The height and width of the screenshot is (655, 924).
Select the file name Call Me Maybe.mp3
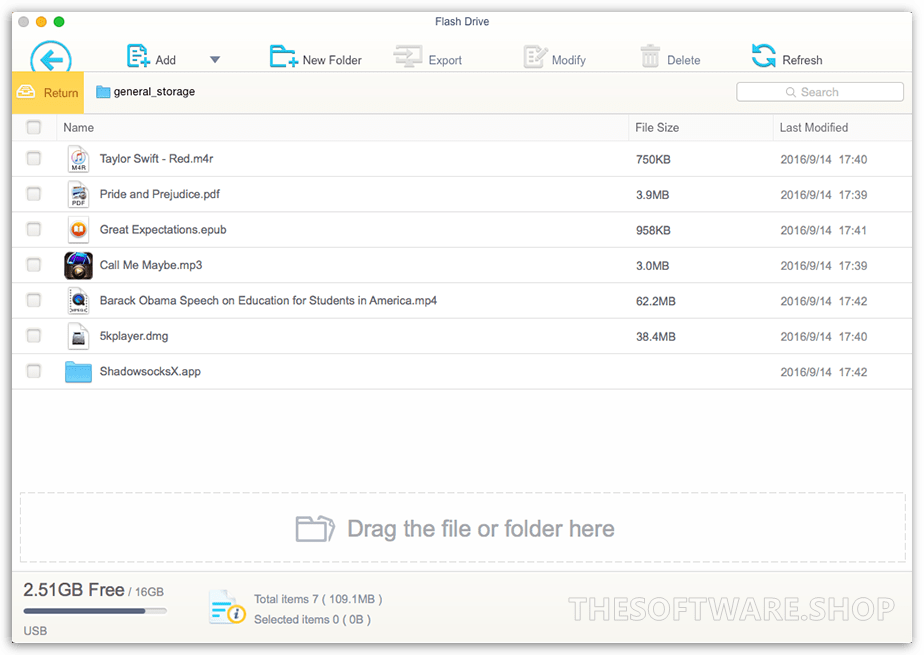[151, 265]
